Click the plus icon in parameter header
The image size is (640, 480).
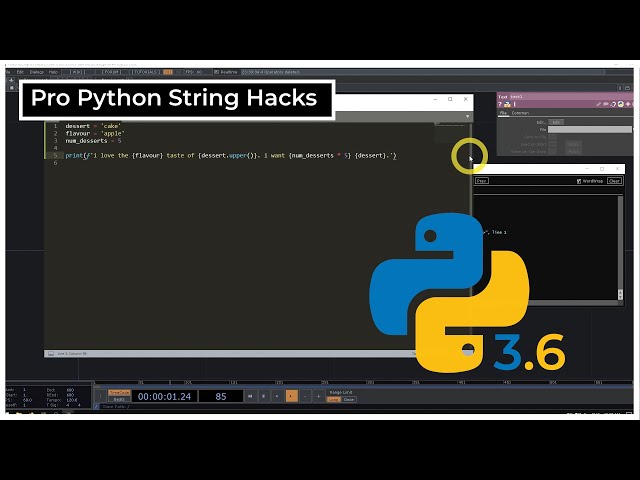click(628, 104)
